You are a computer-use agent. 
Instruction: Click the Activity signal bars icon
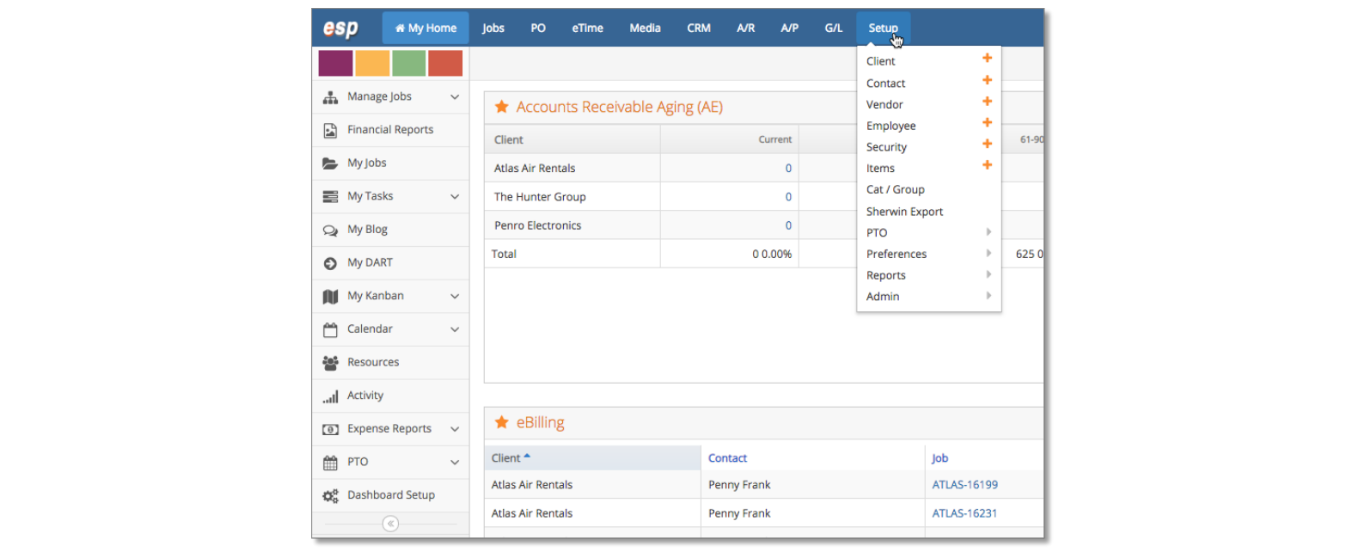point(330,396)
